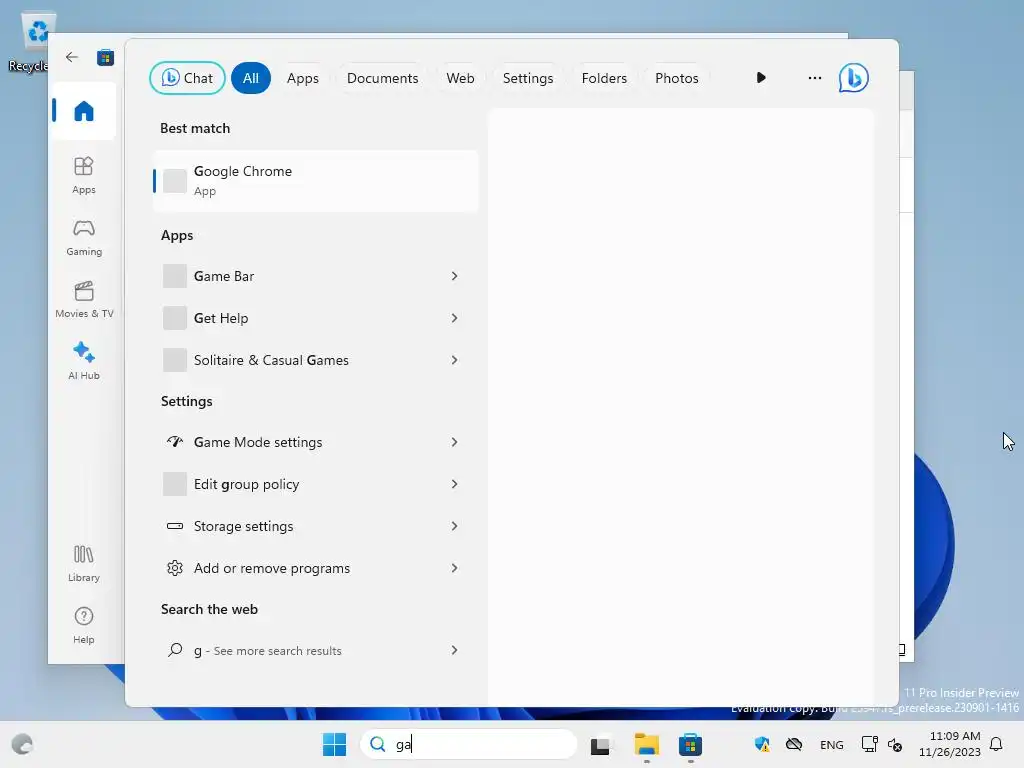1024x768 pixels.
Task: Open Windows Security tray icon
Action: [x=761, y=744]
